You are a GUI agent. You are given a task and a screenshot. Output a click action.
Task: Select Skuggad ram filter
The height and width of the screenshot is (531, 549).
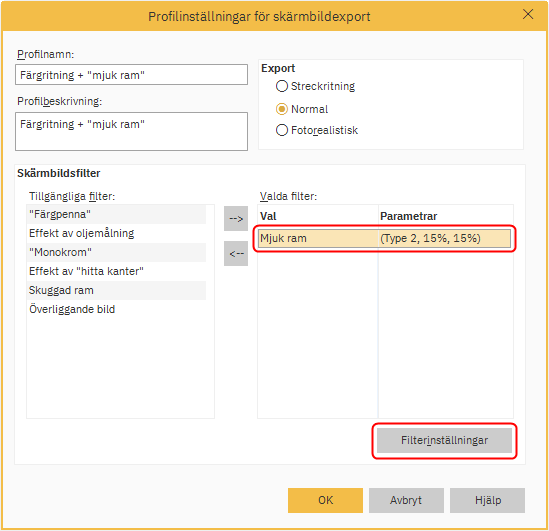point(116,290)
